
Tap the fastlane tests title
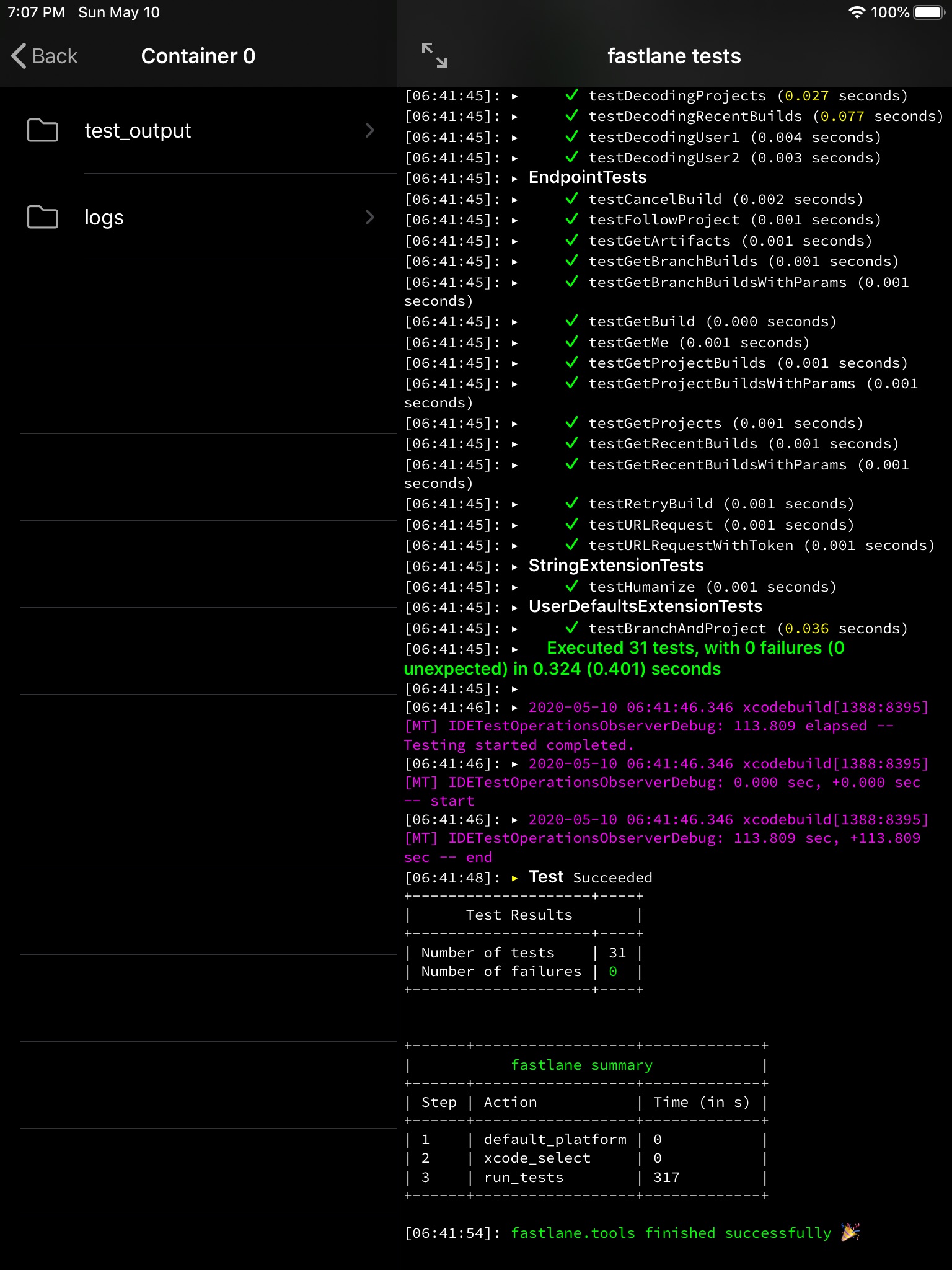(x=674, y=56)
